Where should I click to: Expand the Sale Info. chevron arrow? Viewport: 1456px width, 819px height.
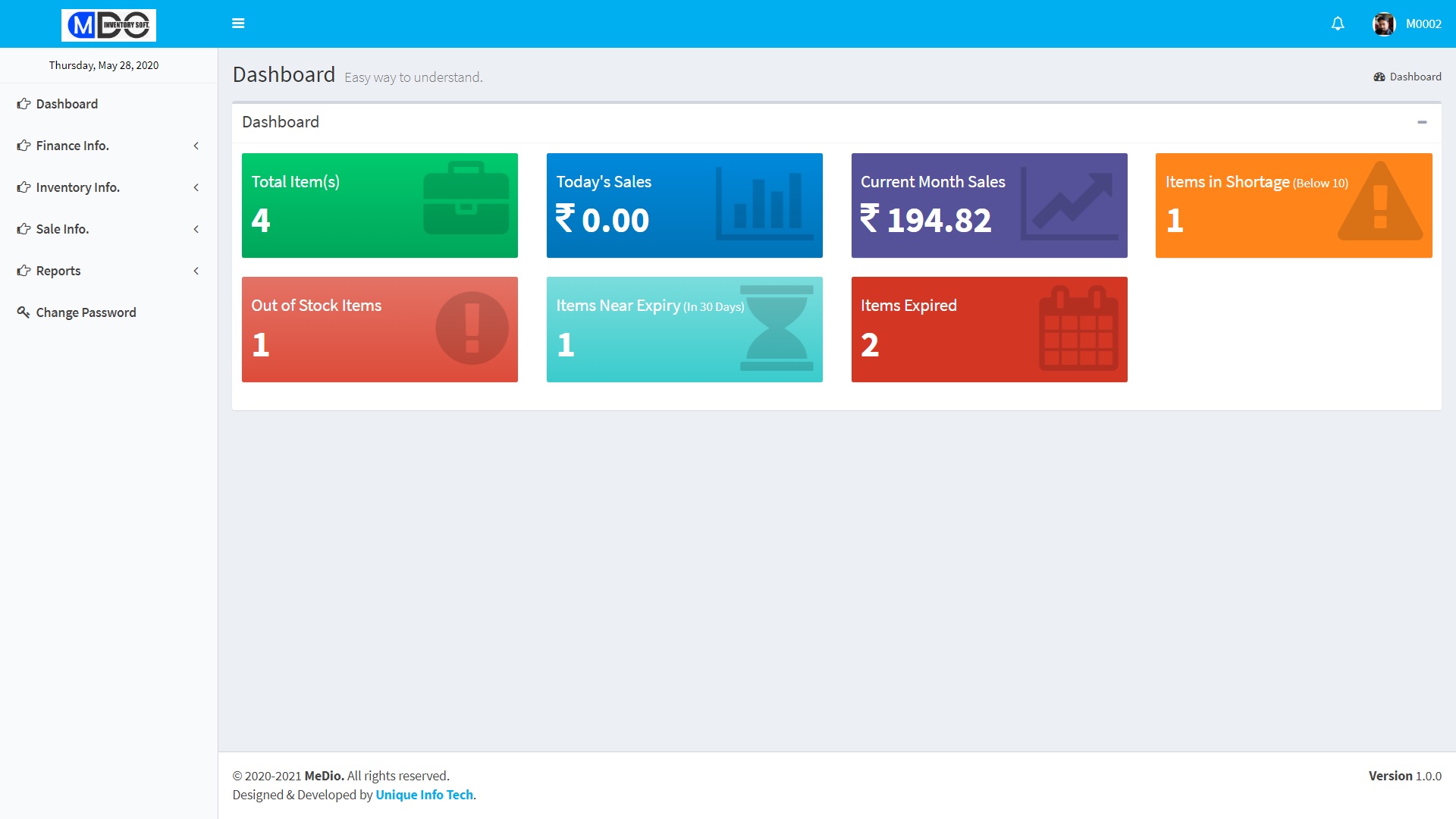196,229
